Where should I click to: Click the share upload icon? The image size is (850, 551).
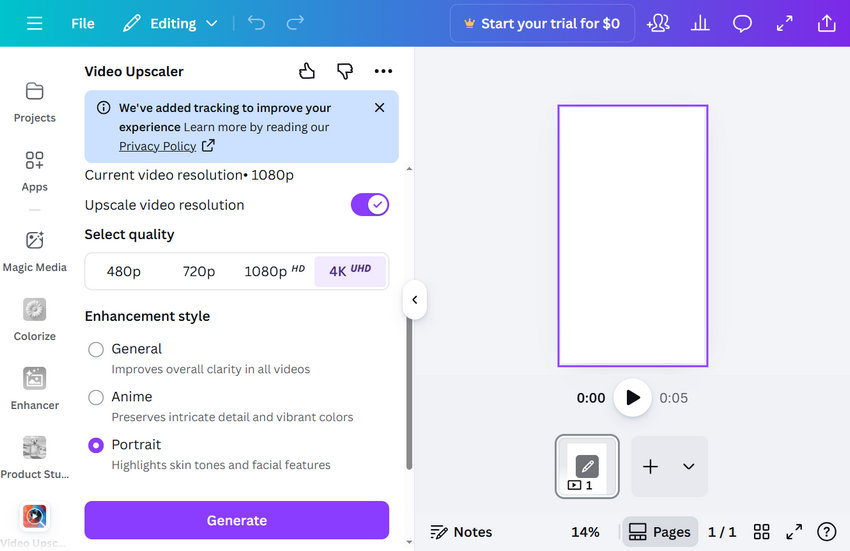click(827, 23)
